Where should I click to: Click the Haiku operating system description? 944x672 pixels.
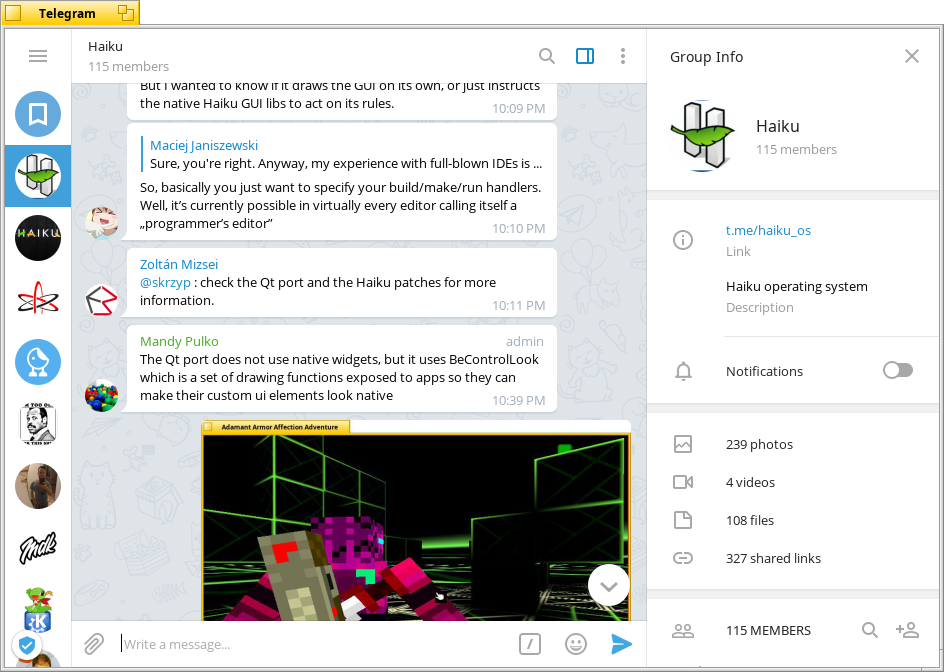[x=796, y=287]
